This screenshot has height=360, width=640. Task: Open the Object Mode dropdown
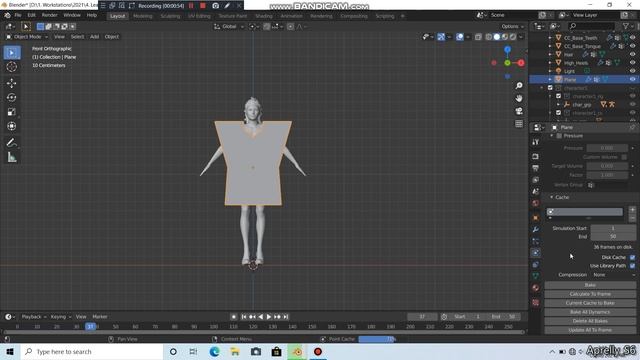(27, 37)
